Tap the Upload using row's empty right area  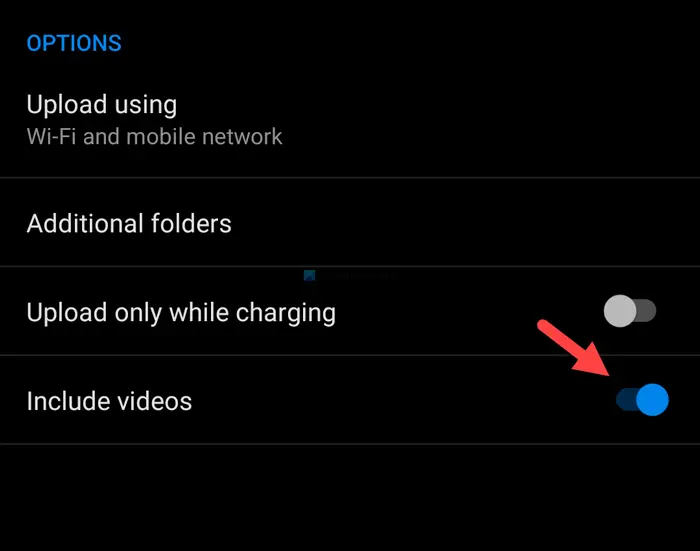pyautogui.click(x=491, y=119)
